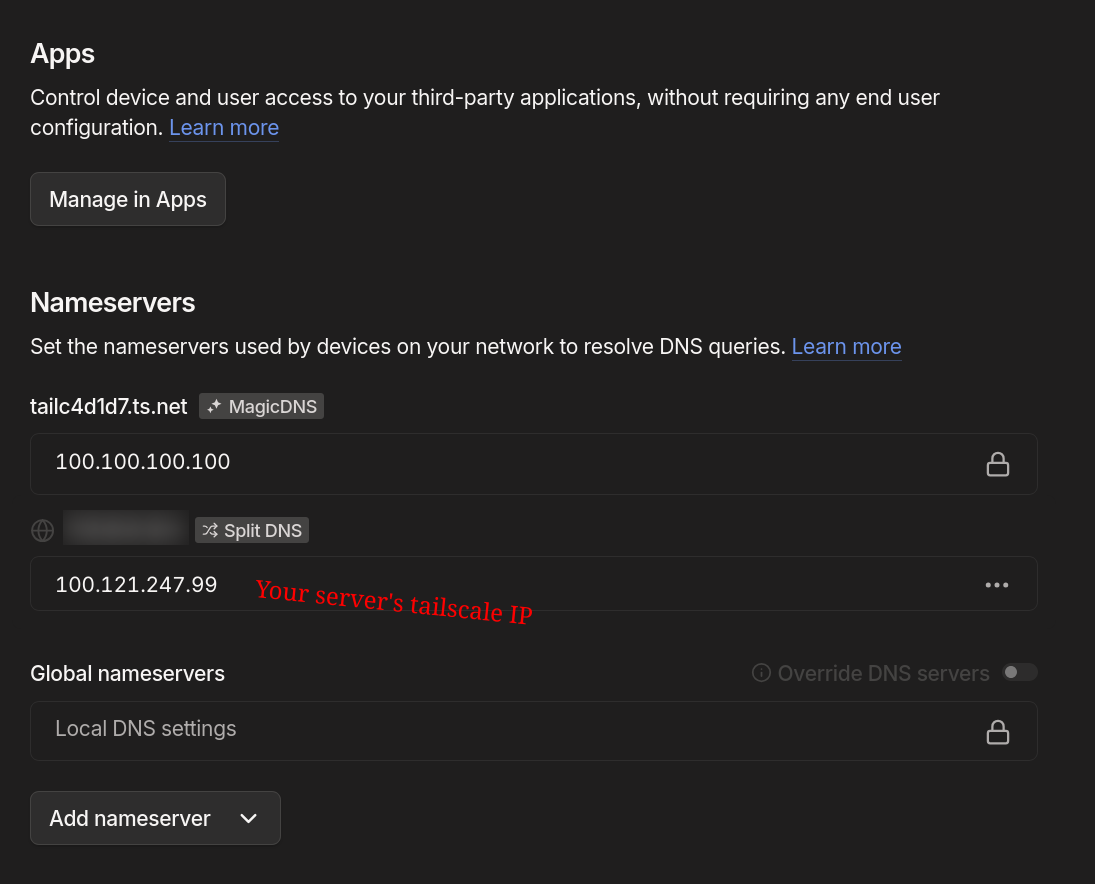
Task: Click the Add nameserver button text
Action: (x=130, y=817)
